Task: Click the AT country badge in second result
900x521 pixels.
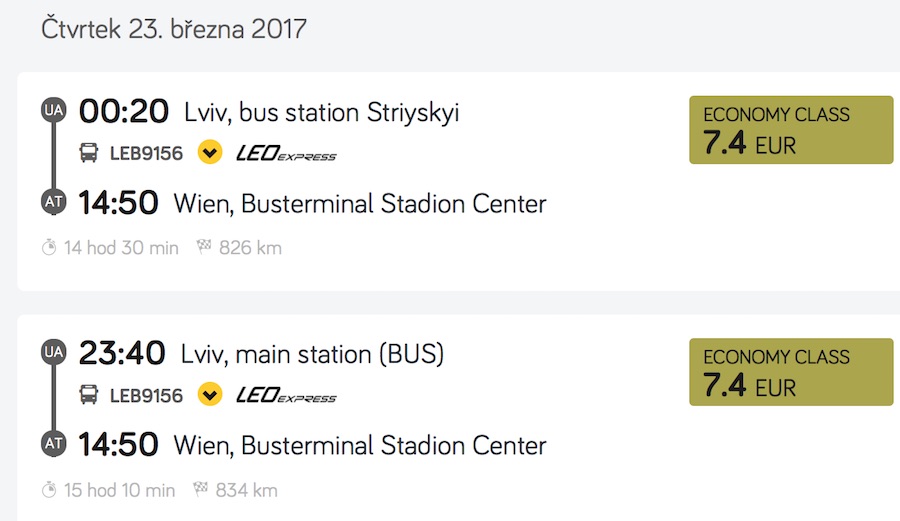Action: [53, 444]
